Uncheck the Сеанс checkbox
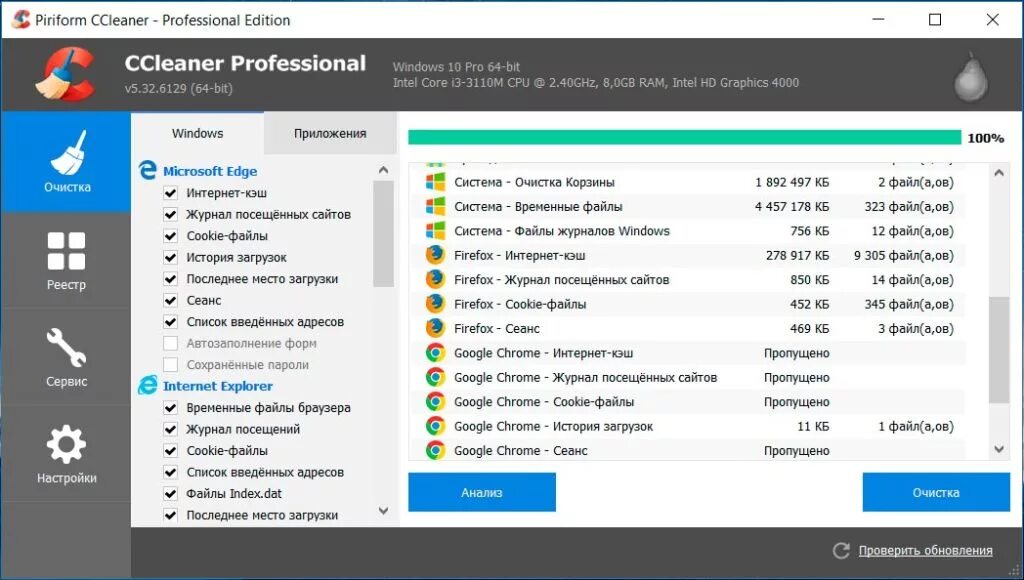1024x580 pixels. coord(170,300)
